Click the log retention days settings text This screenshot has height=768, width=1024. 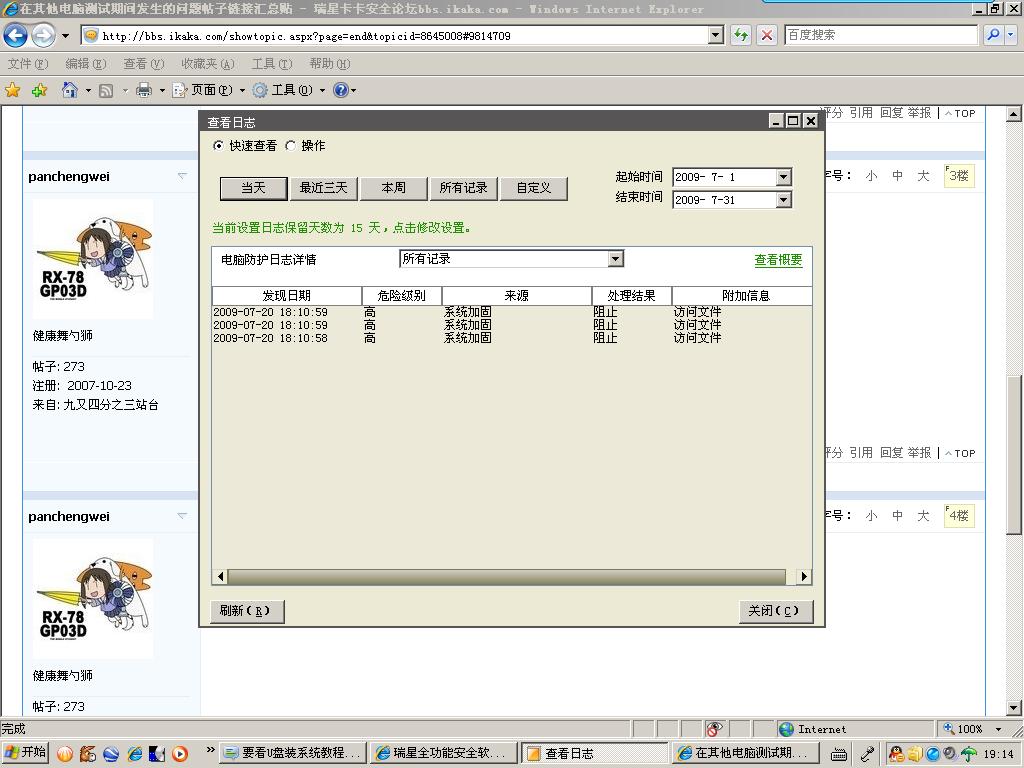pos(342,228)
